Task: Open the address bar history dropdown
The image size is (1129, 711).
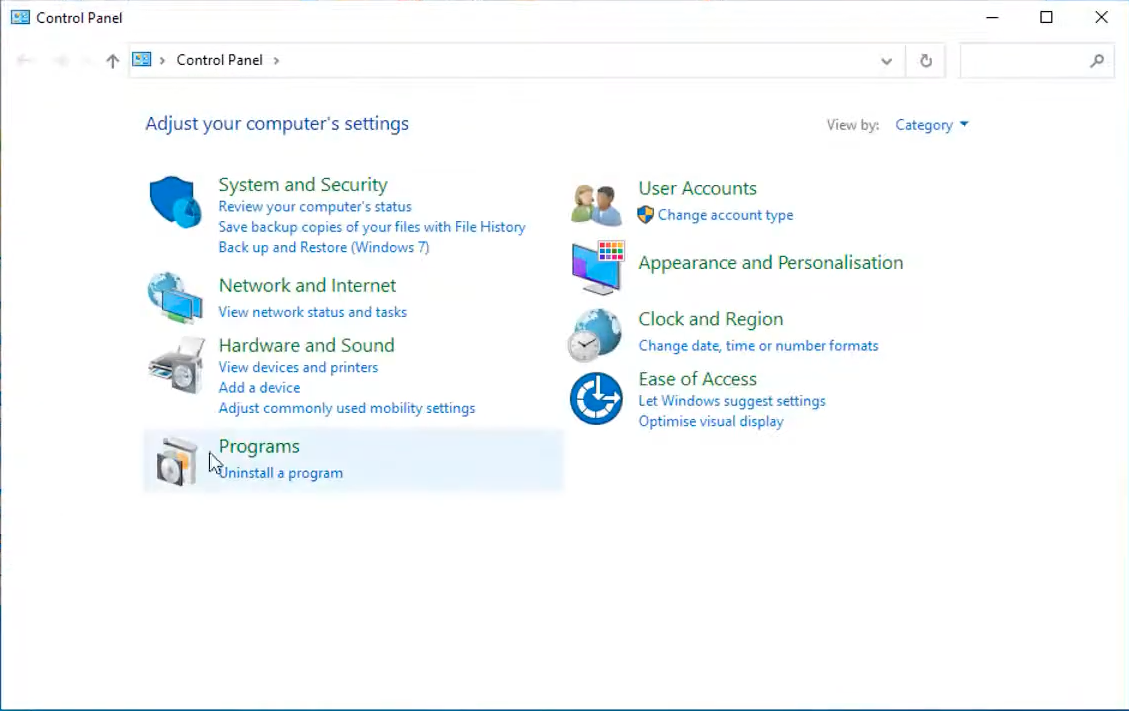Action: (886, 61)
